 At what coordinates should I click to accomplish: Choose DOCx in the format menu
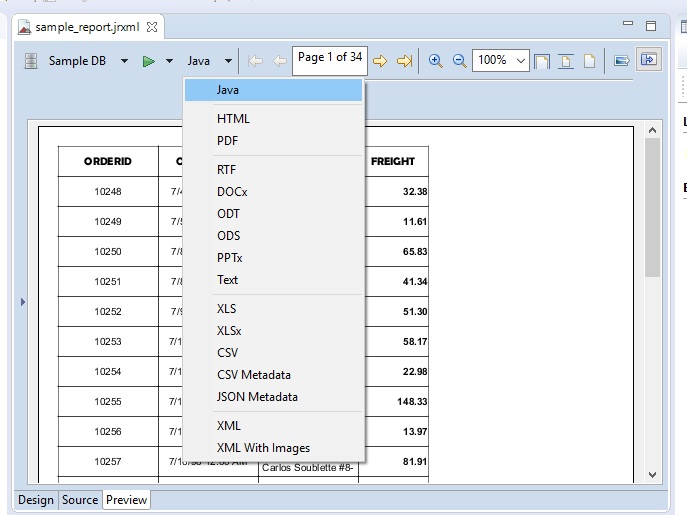click(x=273, y=192)
